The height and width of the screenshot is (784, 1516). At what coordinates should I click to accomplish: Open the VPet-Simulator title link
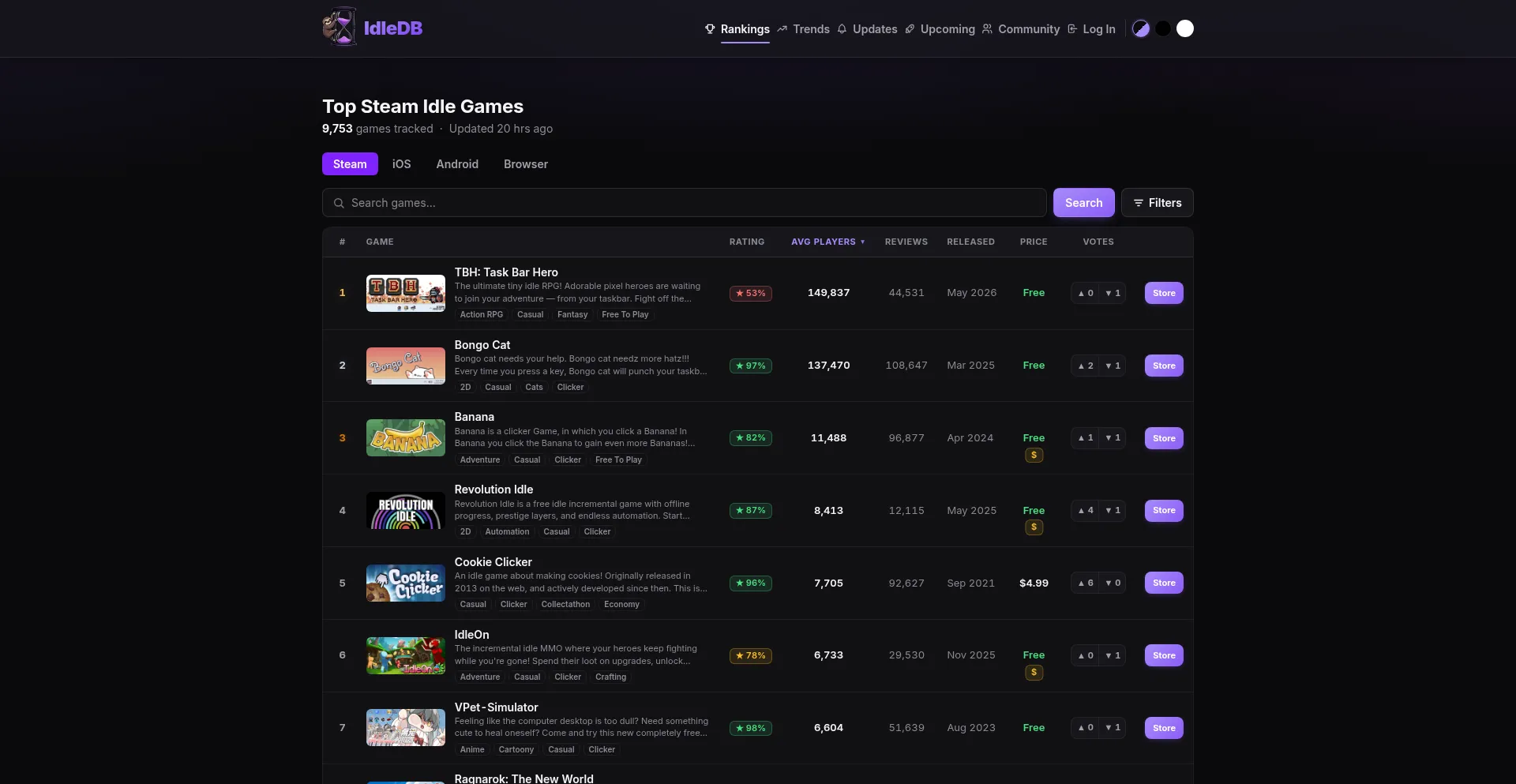496,707
